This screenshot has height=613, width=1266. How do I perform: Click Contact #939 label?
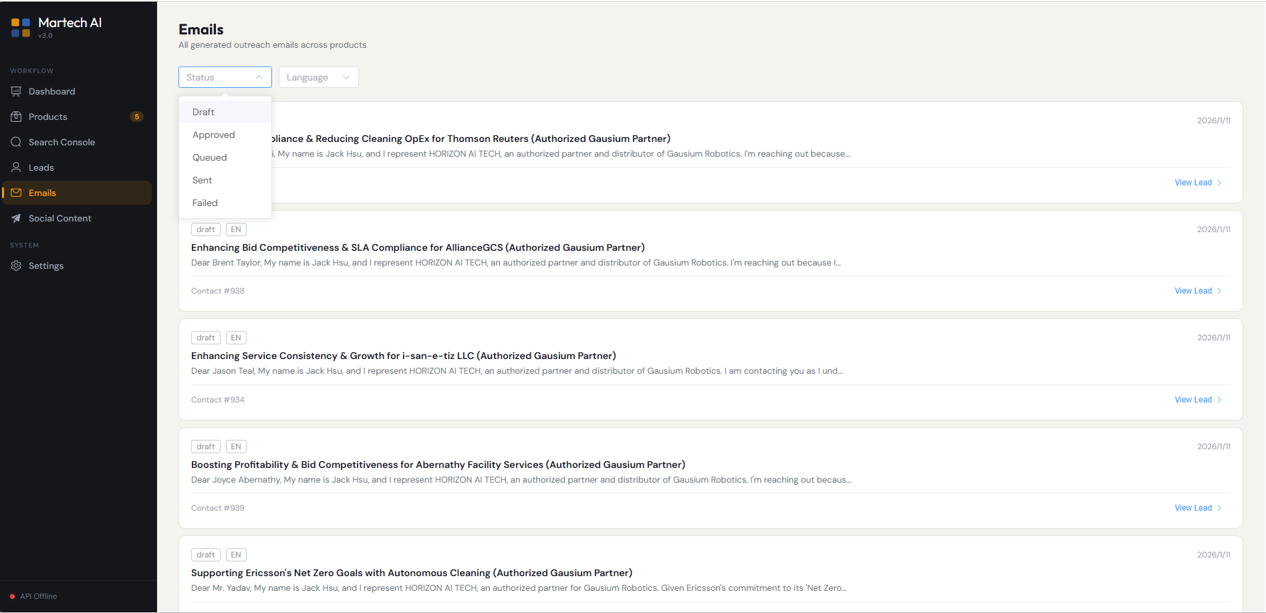pyautogui.click(x=218, y=508)
